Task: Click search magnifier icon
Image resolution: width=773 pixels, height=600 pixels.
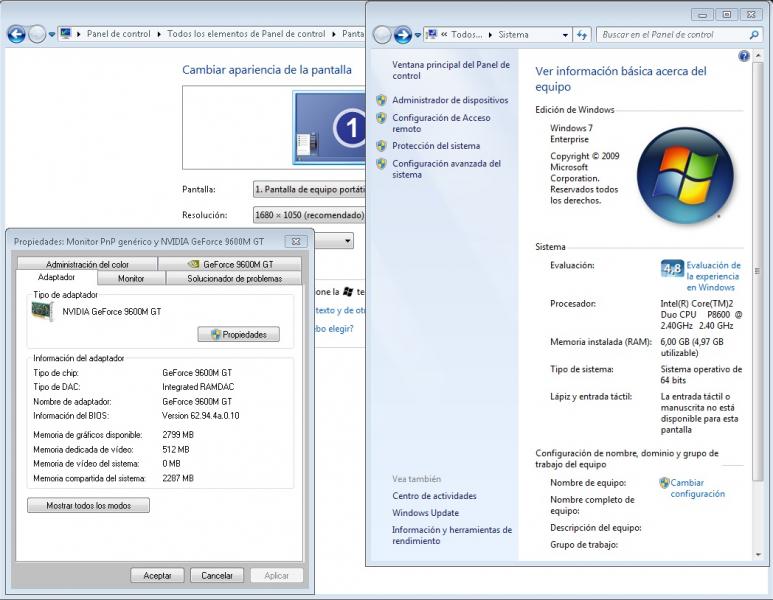Action: click(x=754, y=35)
